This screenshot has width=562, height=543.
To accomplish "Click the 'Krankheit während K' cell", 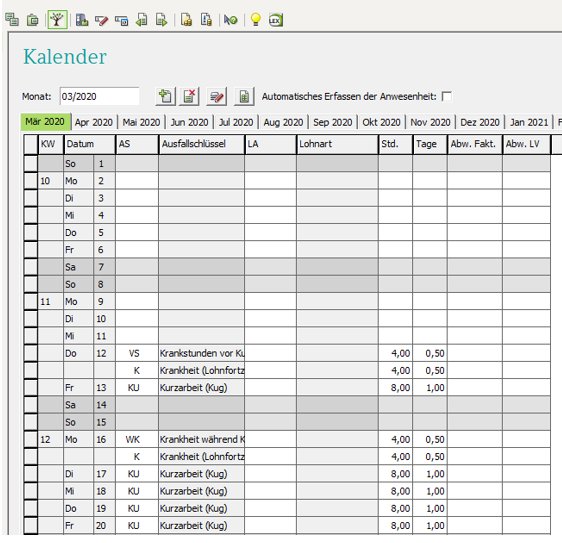I will click(202, 439).
